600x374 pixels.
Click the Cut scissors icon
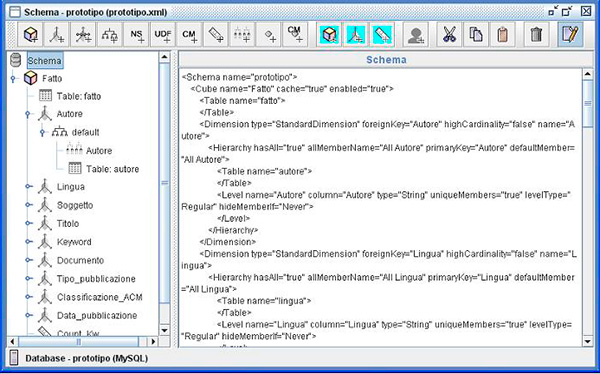449,35
